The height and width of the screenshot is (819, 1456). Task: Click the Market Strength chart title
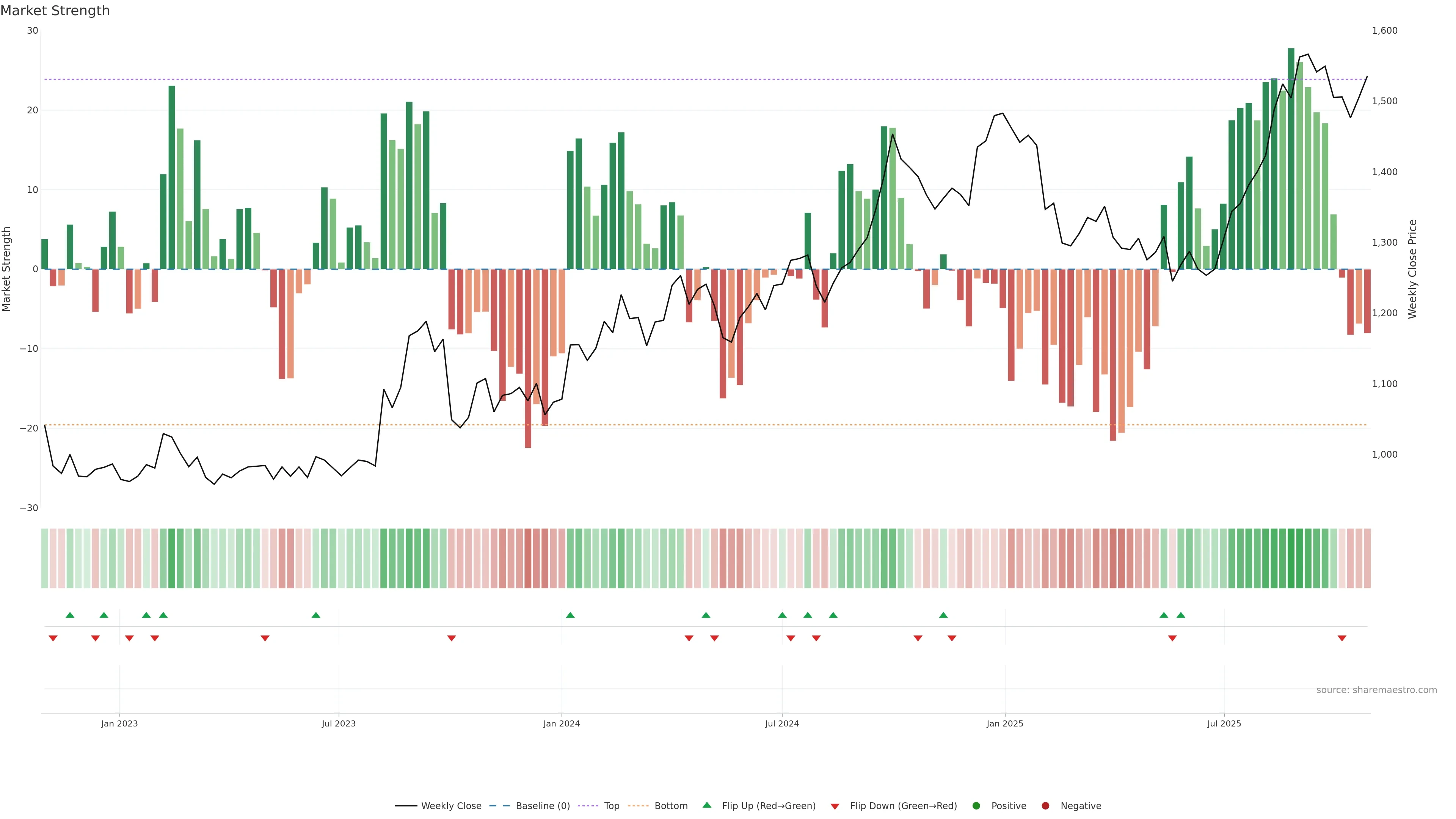(55, 11)
